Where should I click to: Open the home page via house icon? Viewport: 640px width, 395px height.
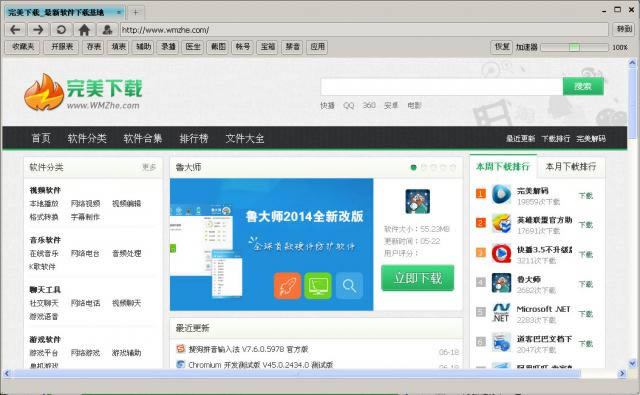click(x=84, y=30)
